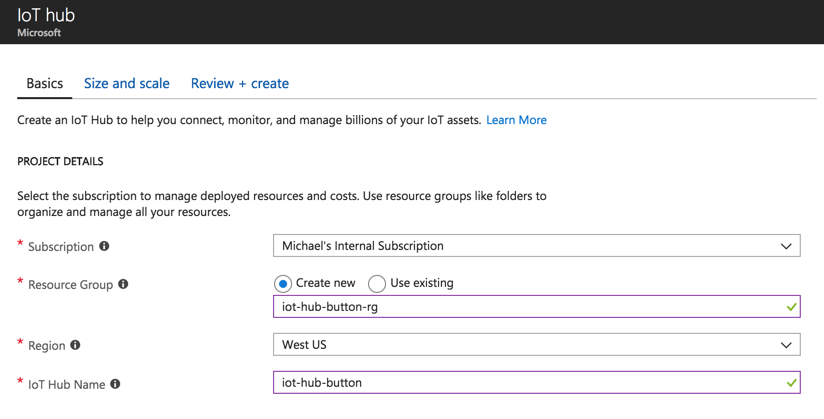This screenshot has height=419, width=824.
Task: Click the Resource Group info icon
Action: [x=123, y=284]
